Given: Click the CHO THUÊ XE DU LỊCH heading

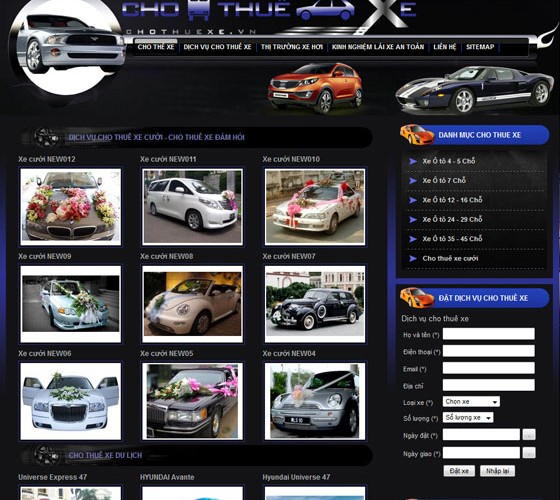Looking at the screenshot, I should point(105,455).
